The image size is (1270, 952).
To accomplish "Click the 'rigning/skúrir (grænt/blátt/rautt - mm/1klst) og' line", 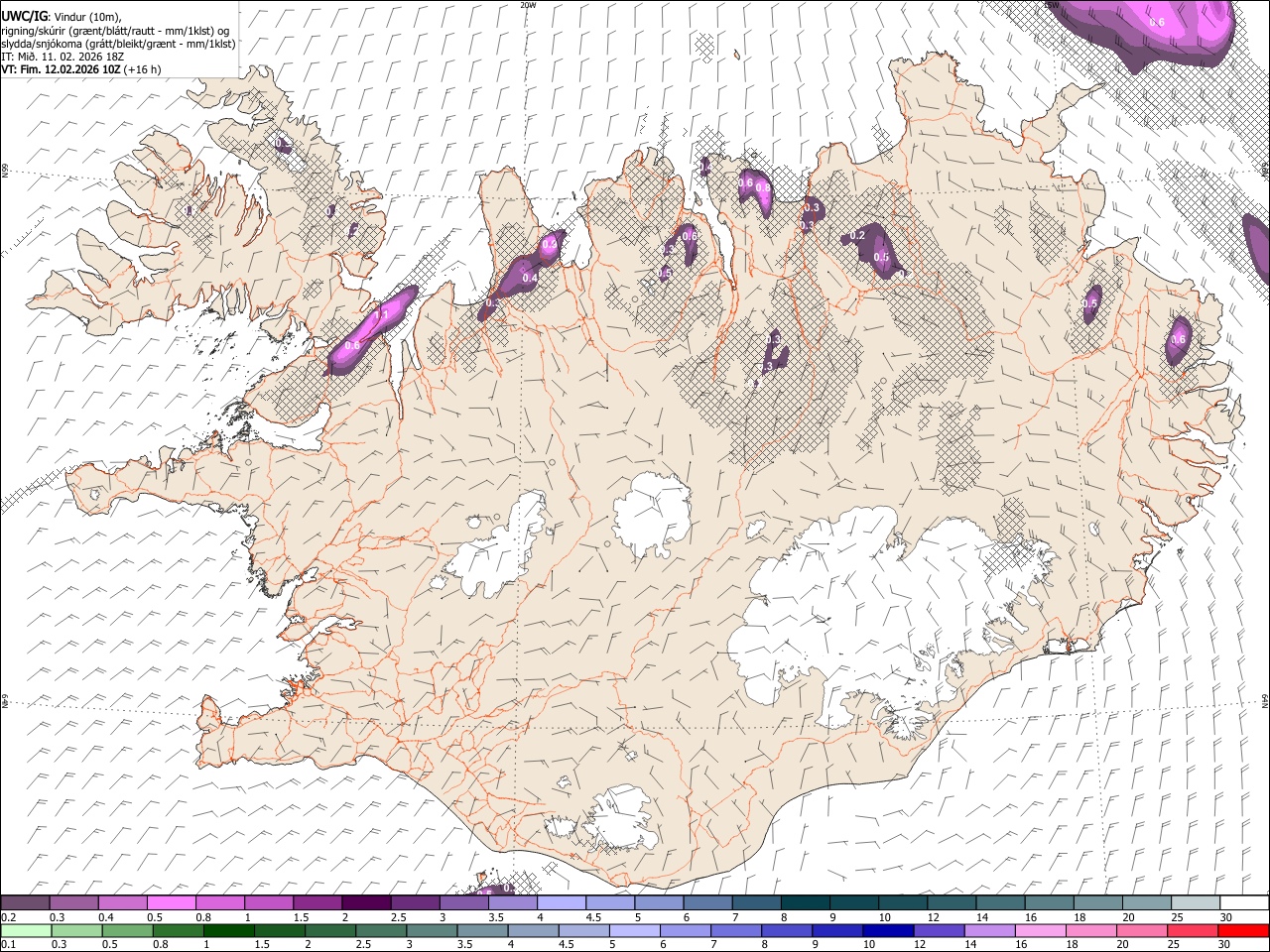I will pos(115,31).
